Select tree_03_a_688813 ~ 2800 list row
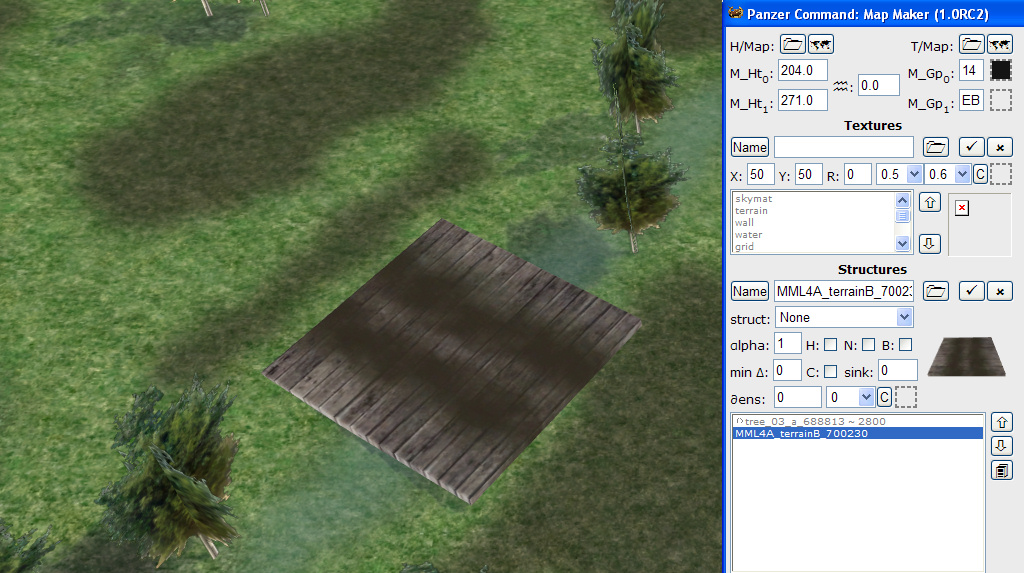This screenshot has width=1024, height=573. [x=858, y=421]
